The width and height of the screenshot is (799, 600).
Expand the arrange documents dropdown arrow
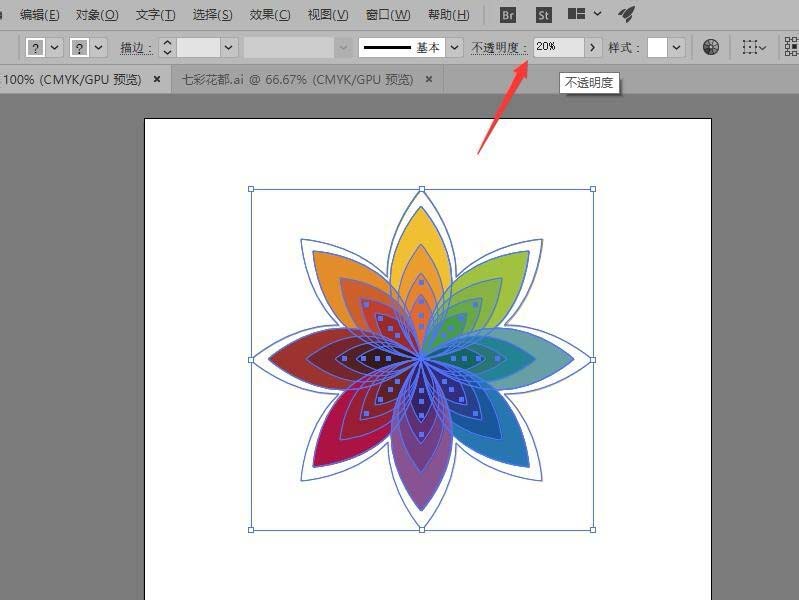click(597, 14)
